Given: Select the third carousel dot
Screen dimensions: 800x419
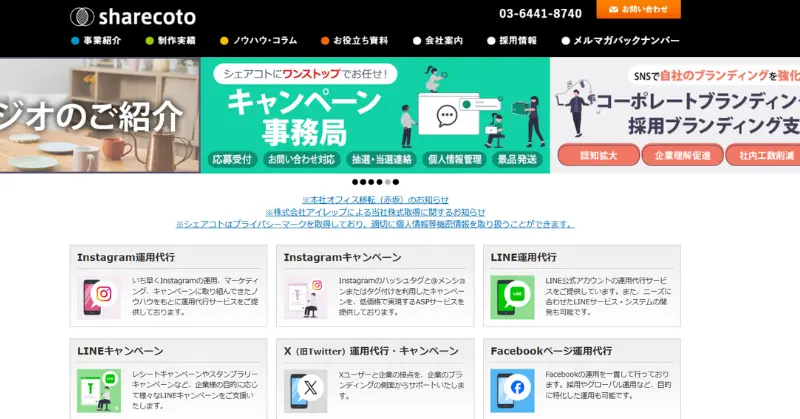Looking at the screenshot, I should click(x=371, y=182).
